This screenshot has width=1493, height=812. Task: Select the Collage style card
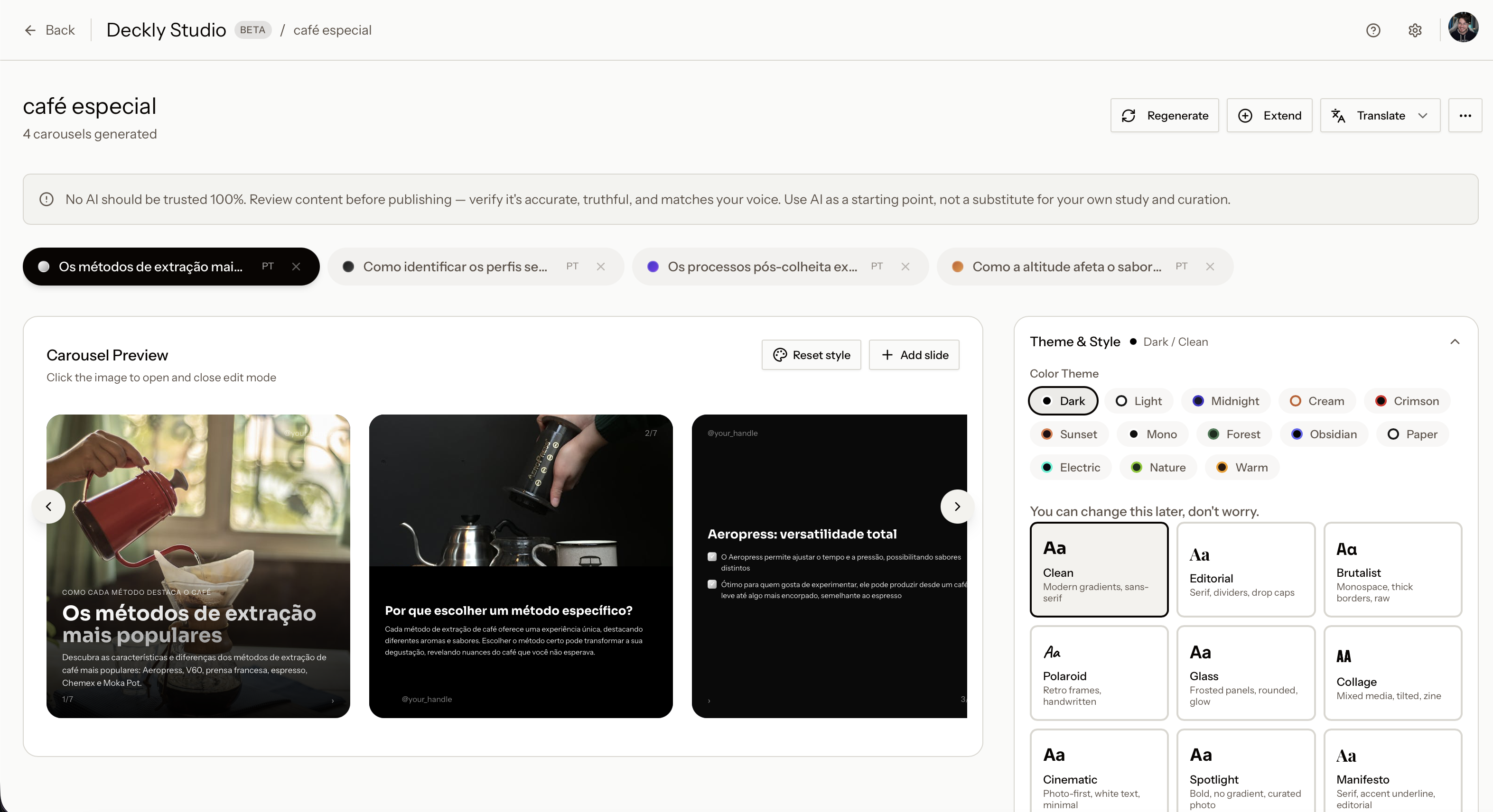1393,673
